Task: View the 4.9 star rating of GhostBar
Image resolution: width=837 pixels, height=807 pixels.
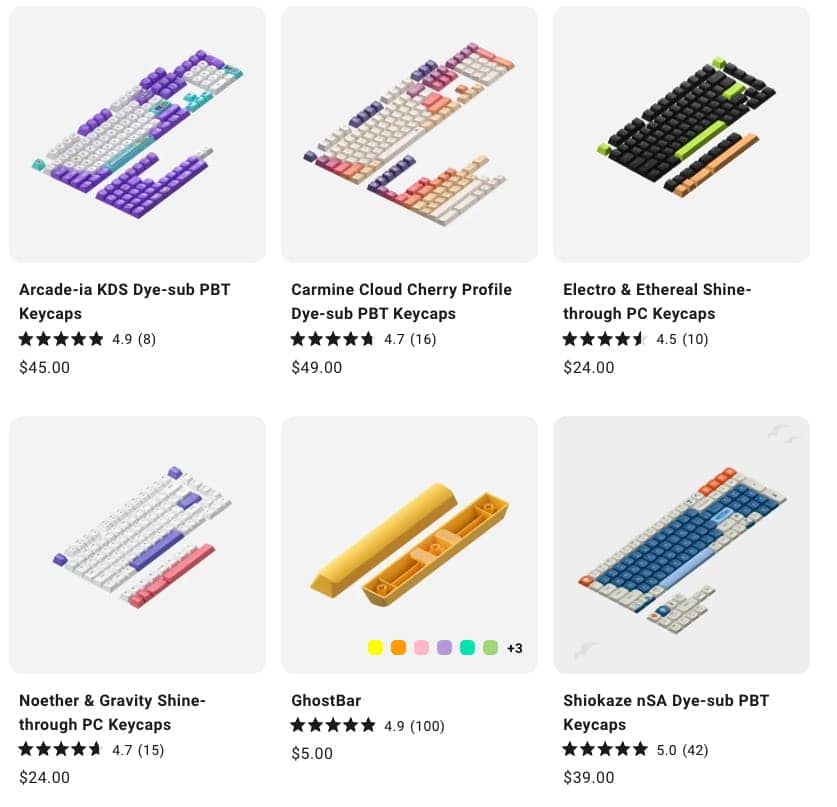Action: (368, 726)
